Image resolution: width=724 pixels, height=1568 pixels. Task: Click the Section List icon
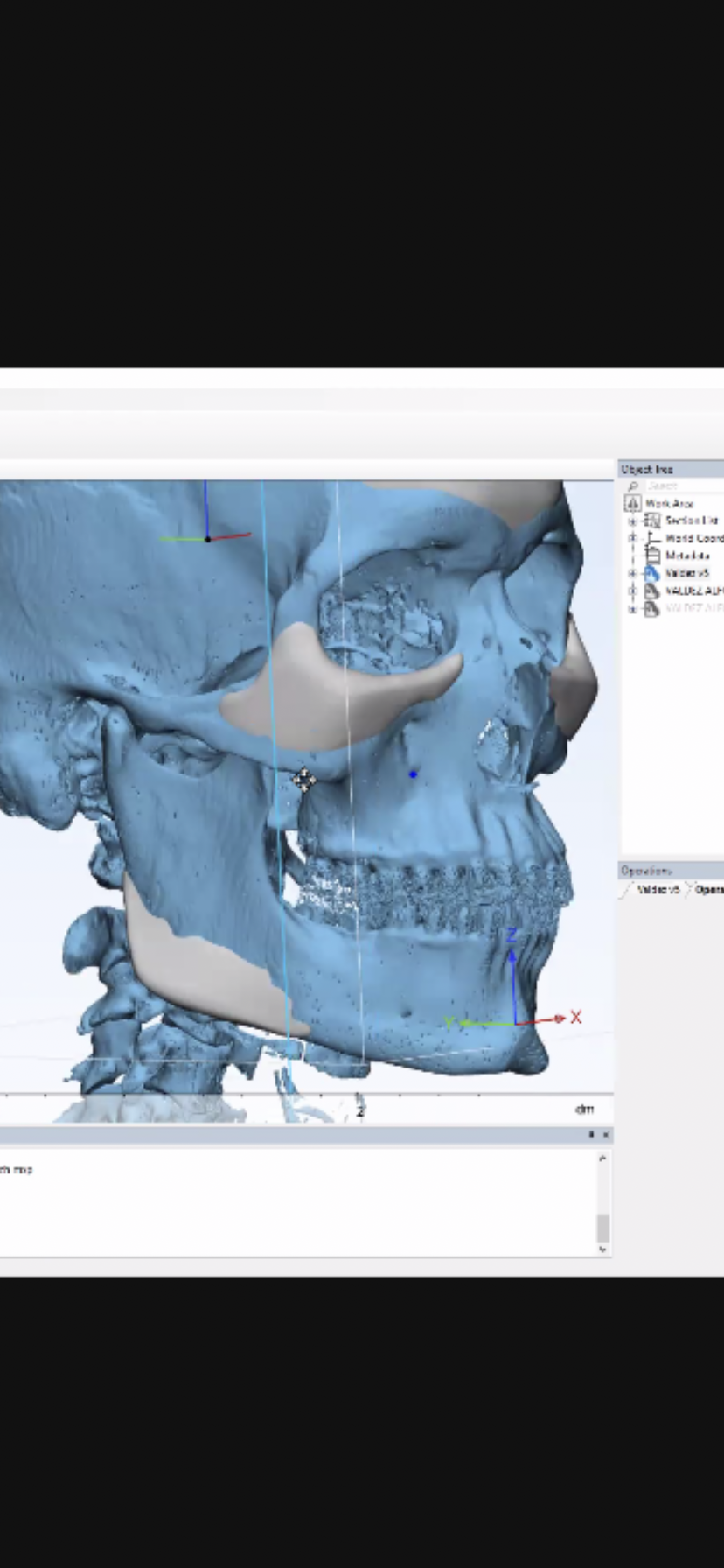click(x=651, y=521)
